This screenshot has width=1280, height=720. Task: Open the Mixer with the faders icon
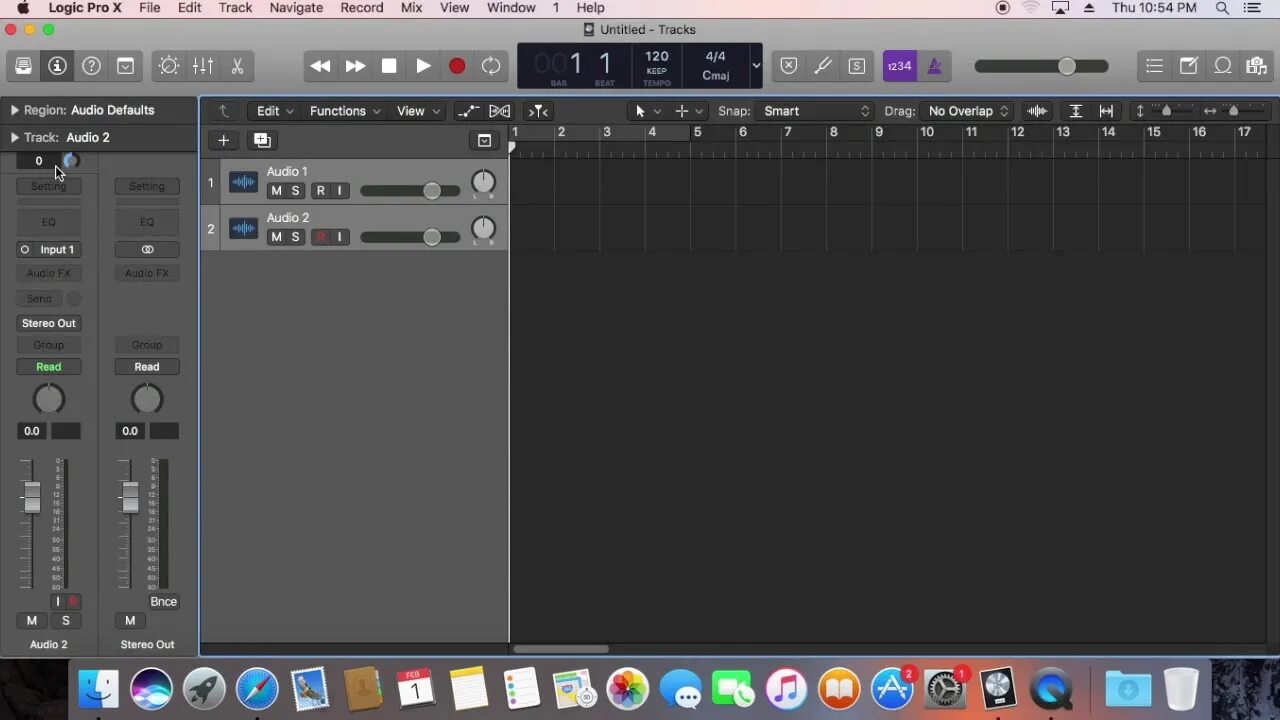tap(202, 66)
